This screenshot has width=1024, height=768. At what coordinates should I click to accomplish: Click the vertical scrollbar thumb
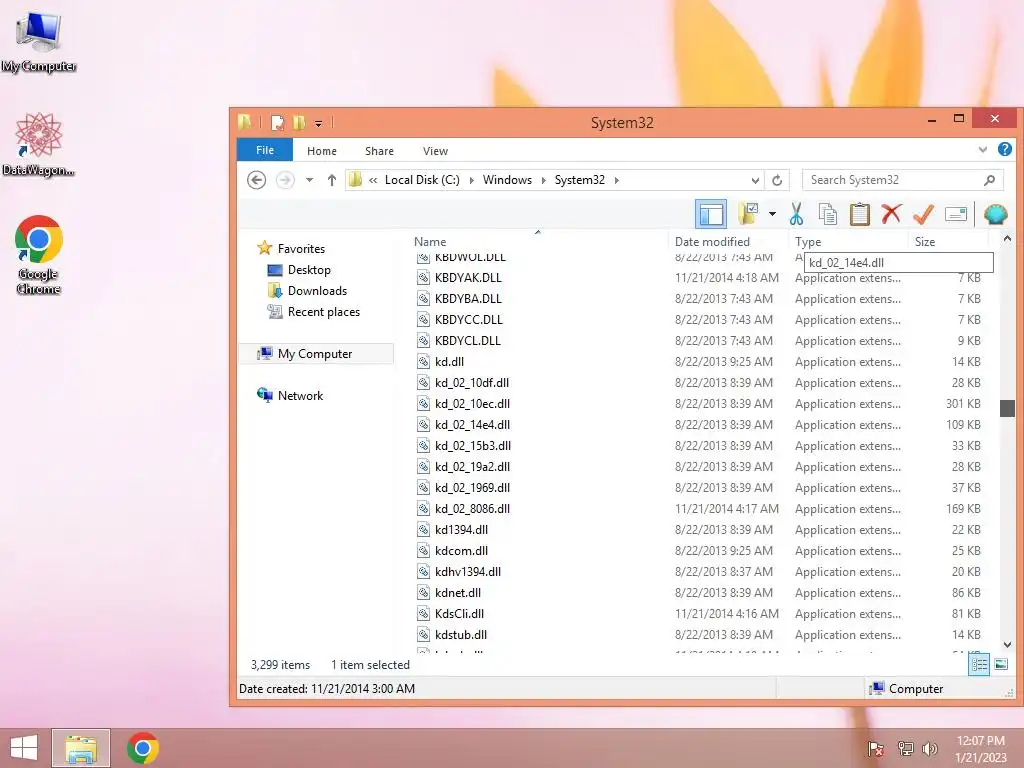(1007, 408)
